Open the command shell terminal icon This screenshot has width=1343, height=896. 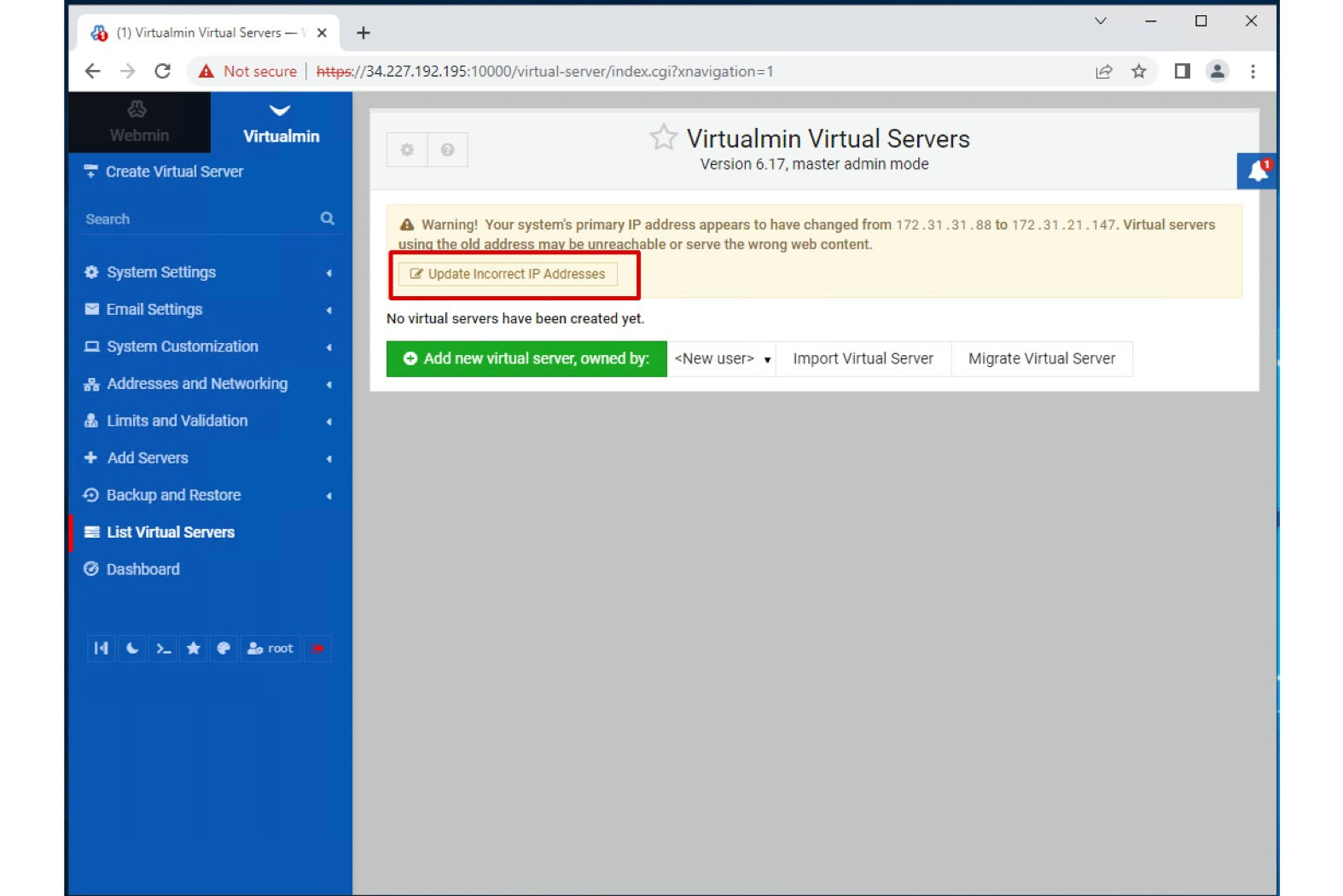point(163,649)
